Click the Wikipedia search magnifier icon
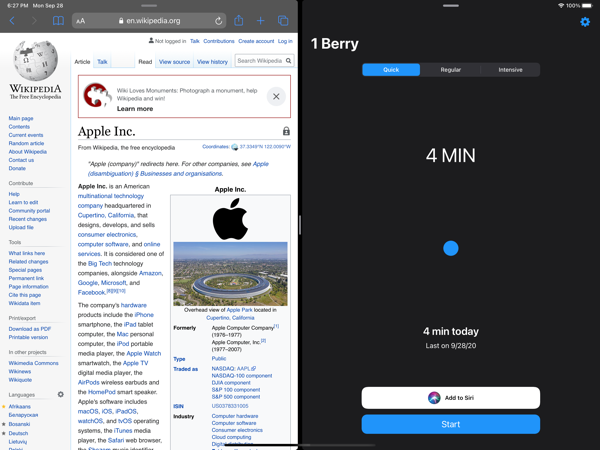Screen dimensions: 600x450 [289, 60]
